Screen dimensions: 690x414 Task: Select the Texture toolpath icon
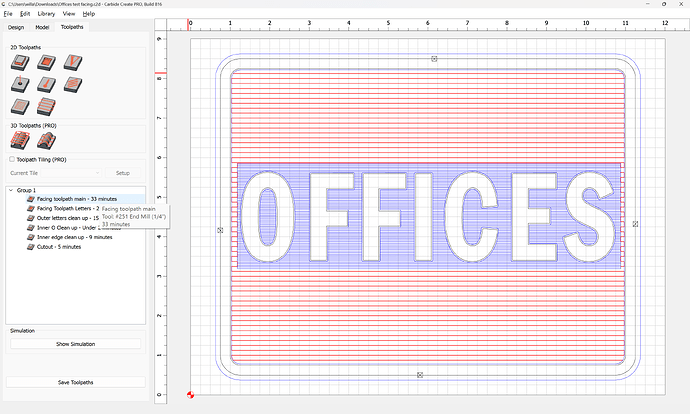coord(71,84)
